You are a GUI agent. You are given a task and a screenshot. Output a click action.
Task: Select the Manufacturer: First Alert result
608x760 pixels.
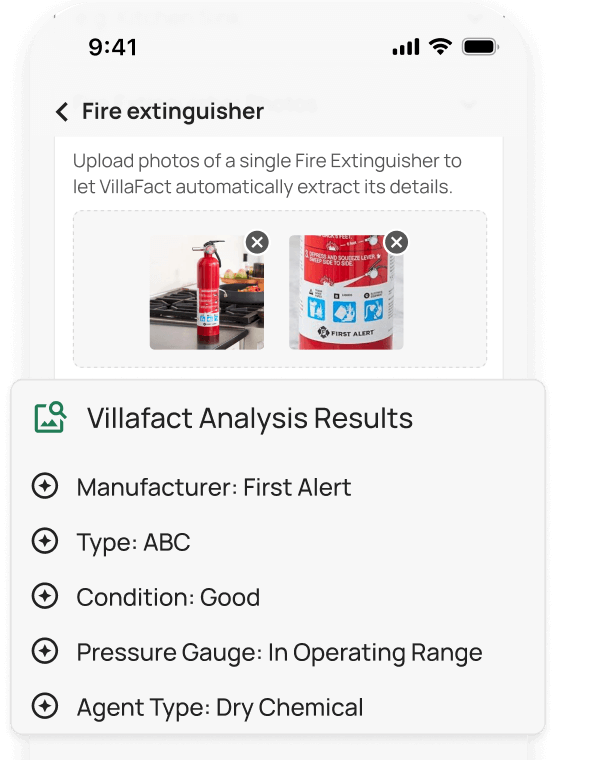pyautogui.click(x=214, y=487)
